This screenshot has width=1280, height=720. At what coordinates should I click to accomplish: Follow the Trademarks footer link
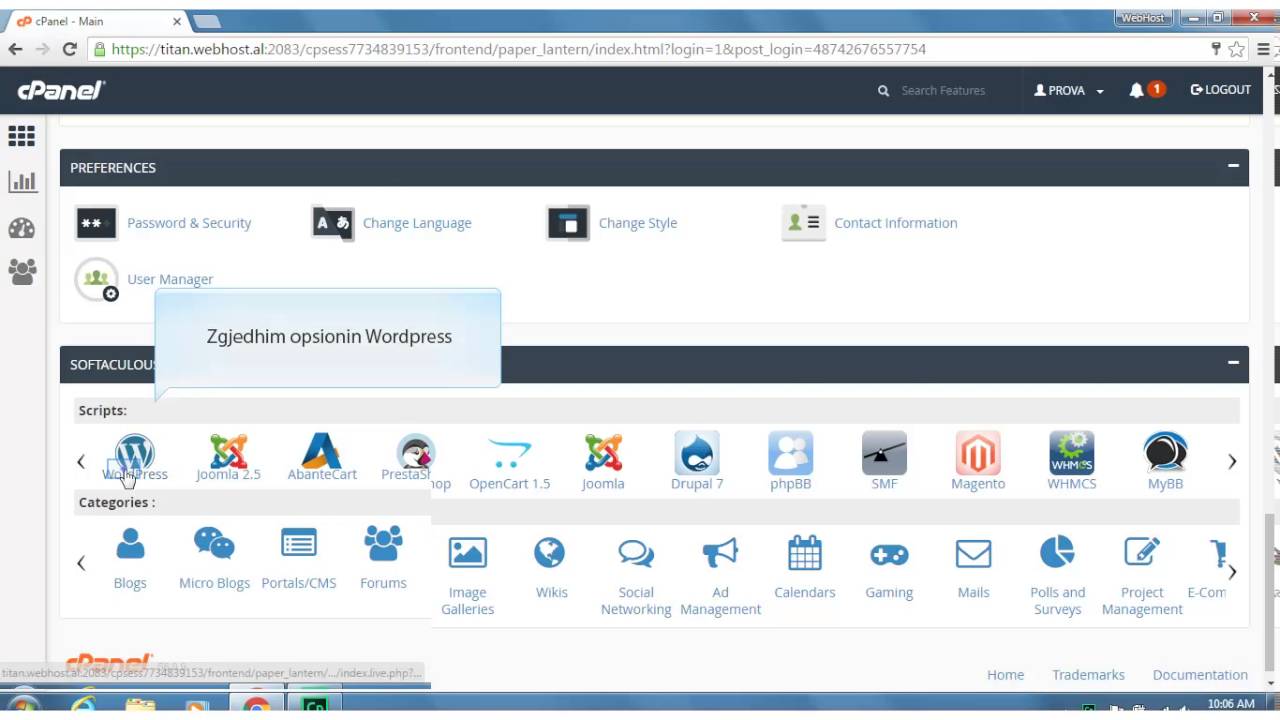pyautogui.click(x=1088, y=675)
